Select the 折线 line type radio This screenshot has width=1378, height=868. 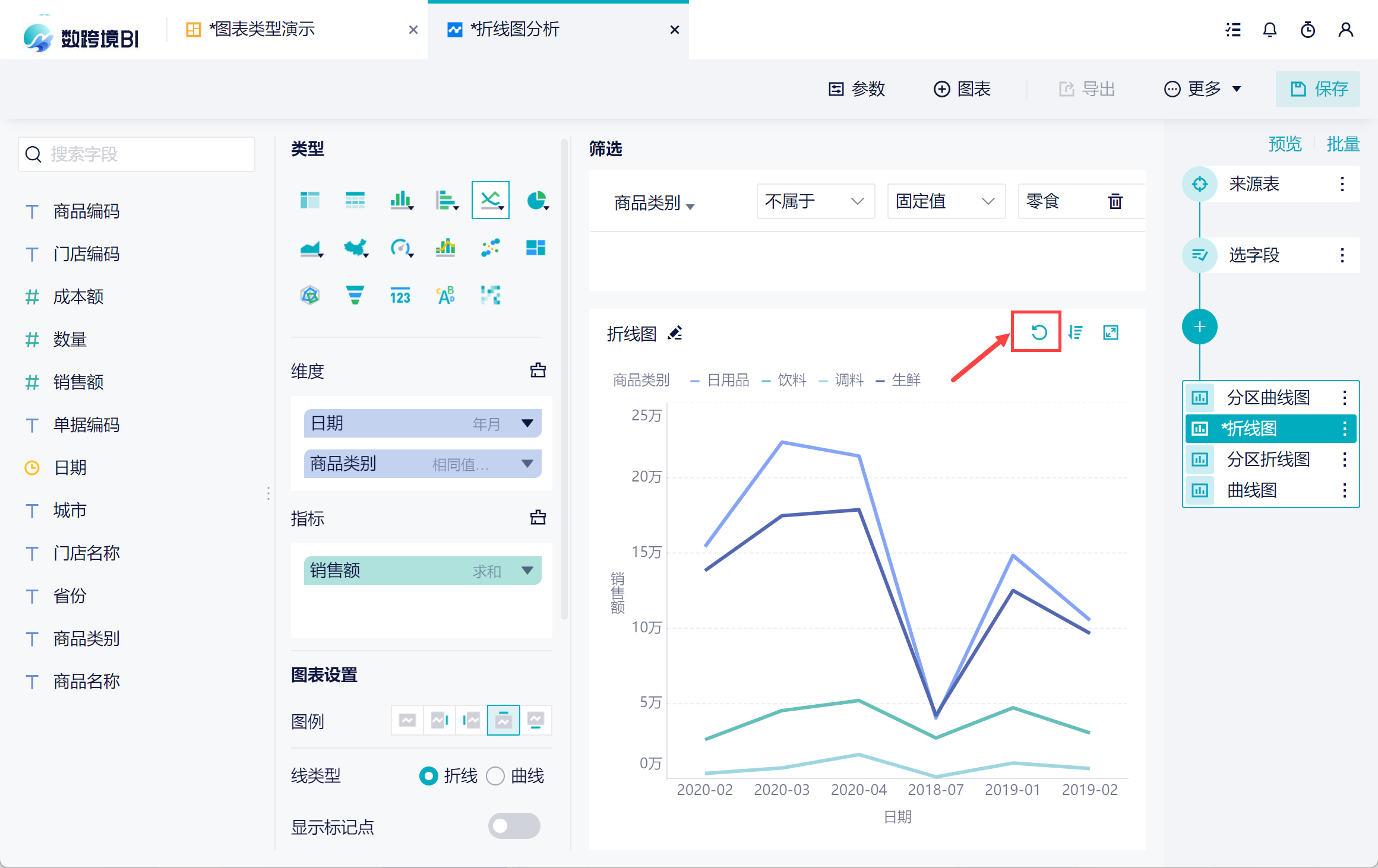pos(428,776)
